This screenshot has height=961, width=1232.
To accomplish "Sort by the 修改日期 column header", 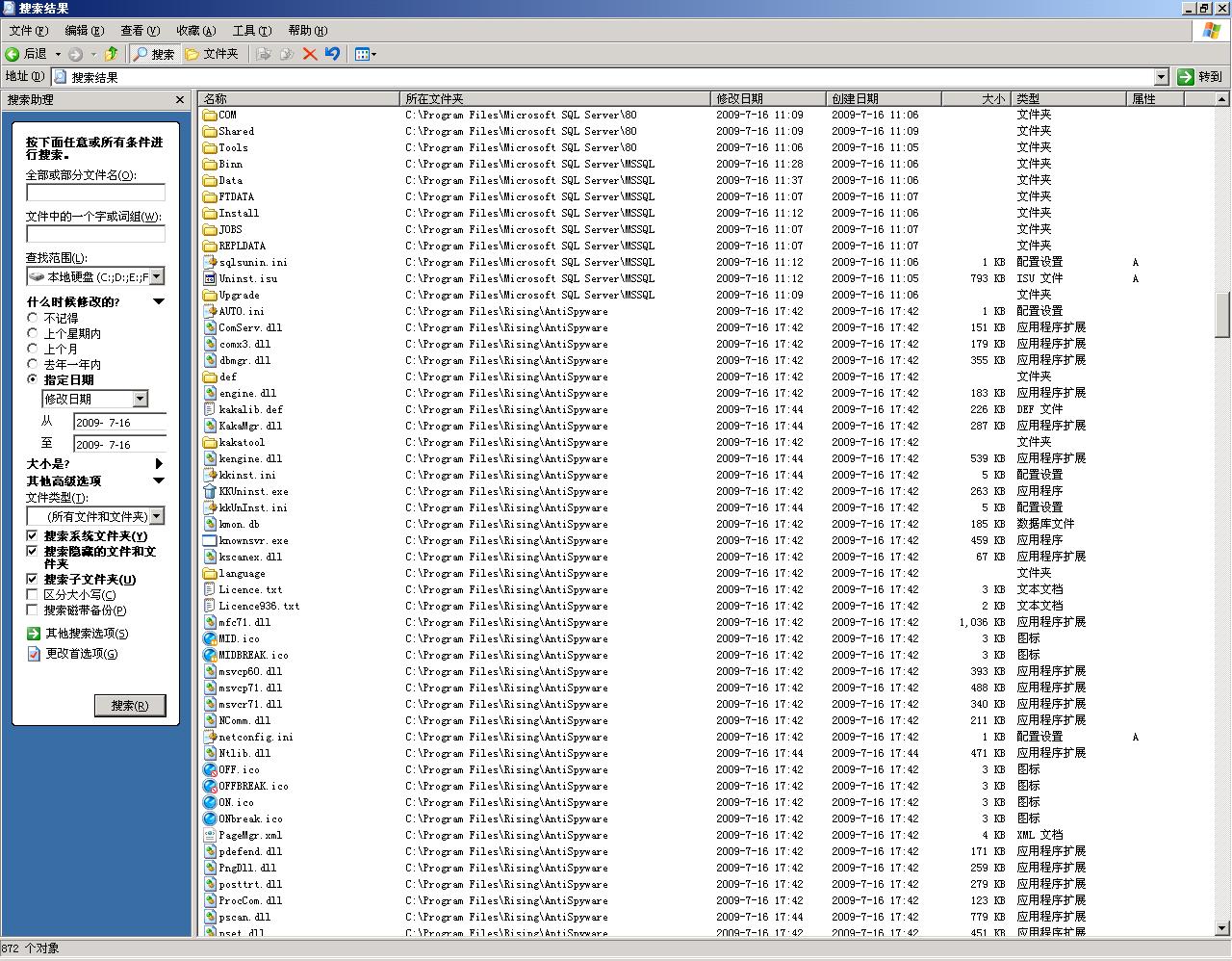I will coord(769,98).
